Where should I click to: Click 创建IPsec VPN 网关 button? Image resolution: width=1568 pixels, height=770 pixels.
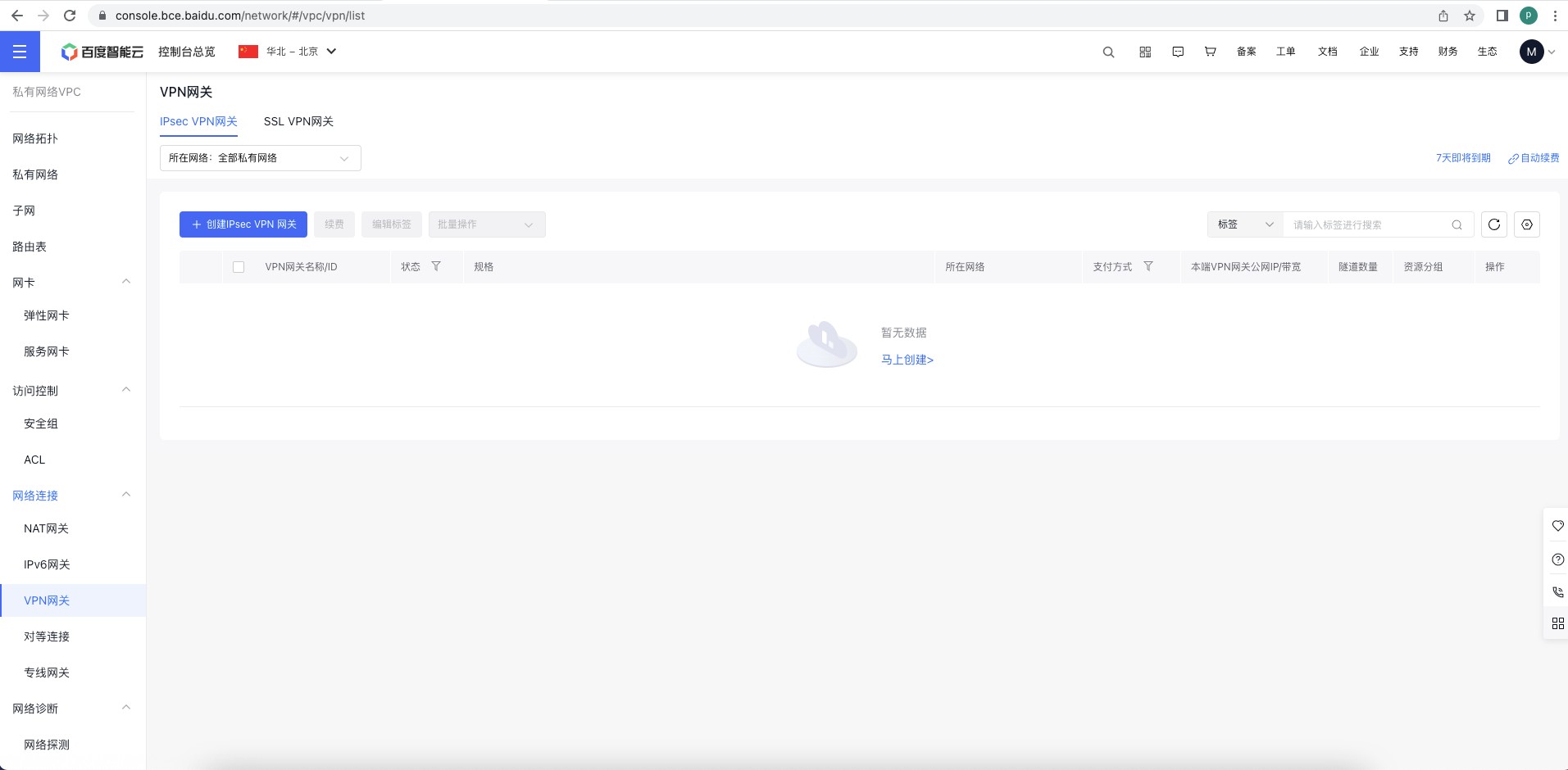243,224
